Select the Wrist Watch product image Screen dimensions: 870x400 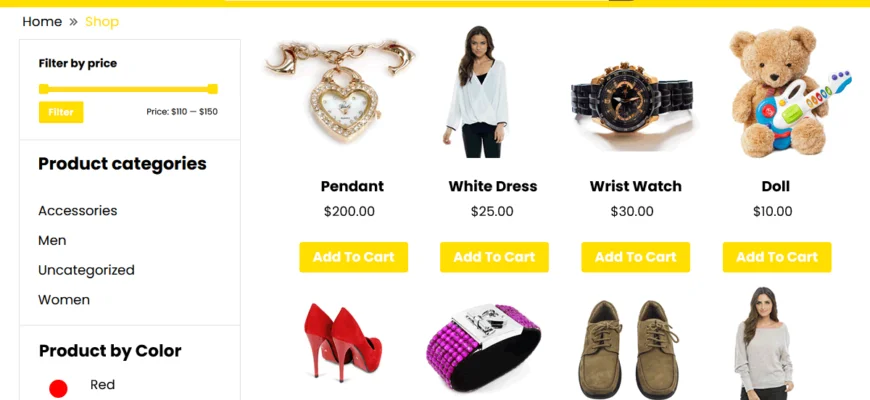coord(632,99)
